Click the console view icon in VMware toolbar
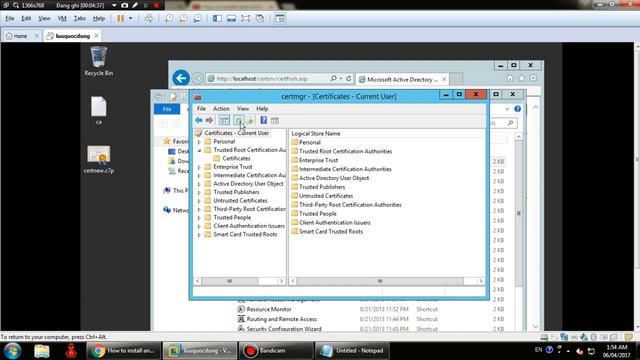The image size is (640, 360). point(280,18)
